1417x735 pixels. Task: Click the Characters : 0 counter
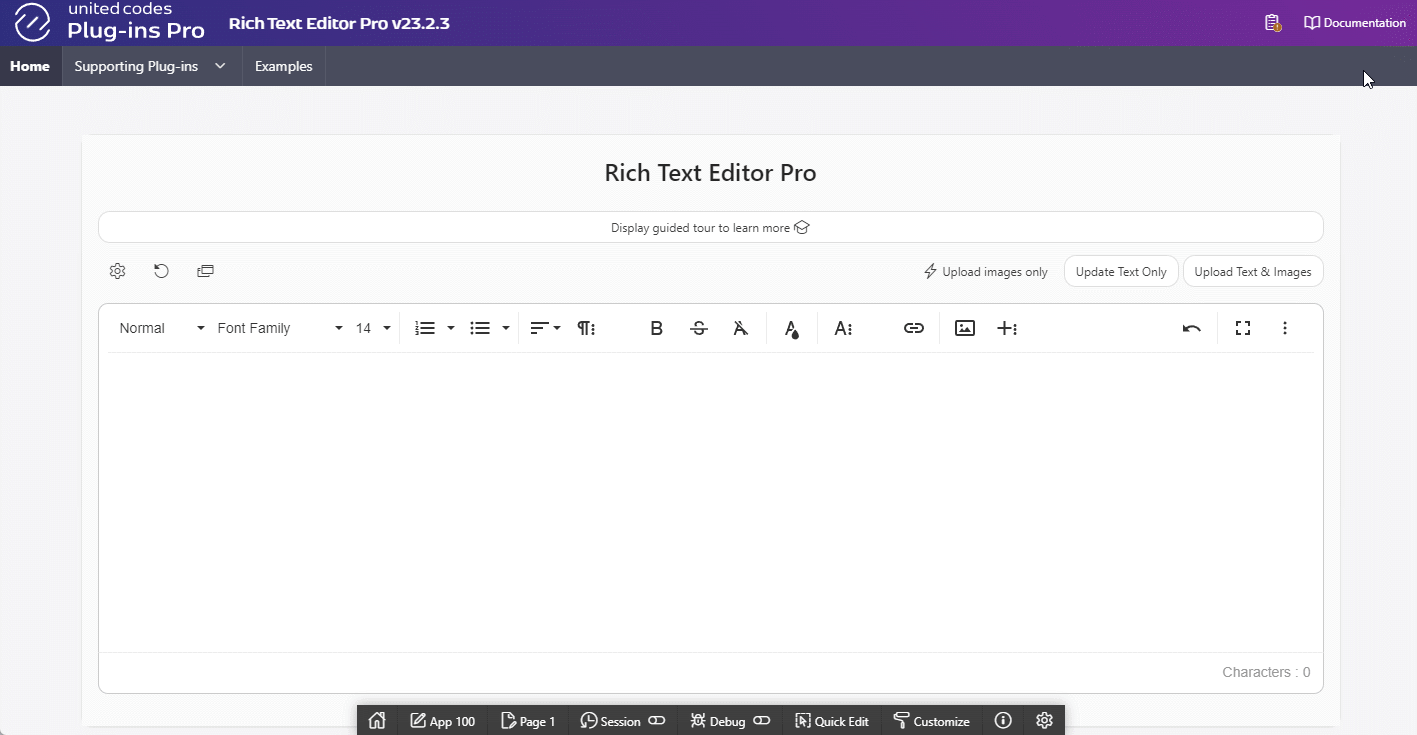(x=1266, y=672)
